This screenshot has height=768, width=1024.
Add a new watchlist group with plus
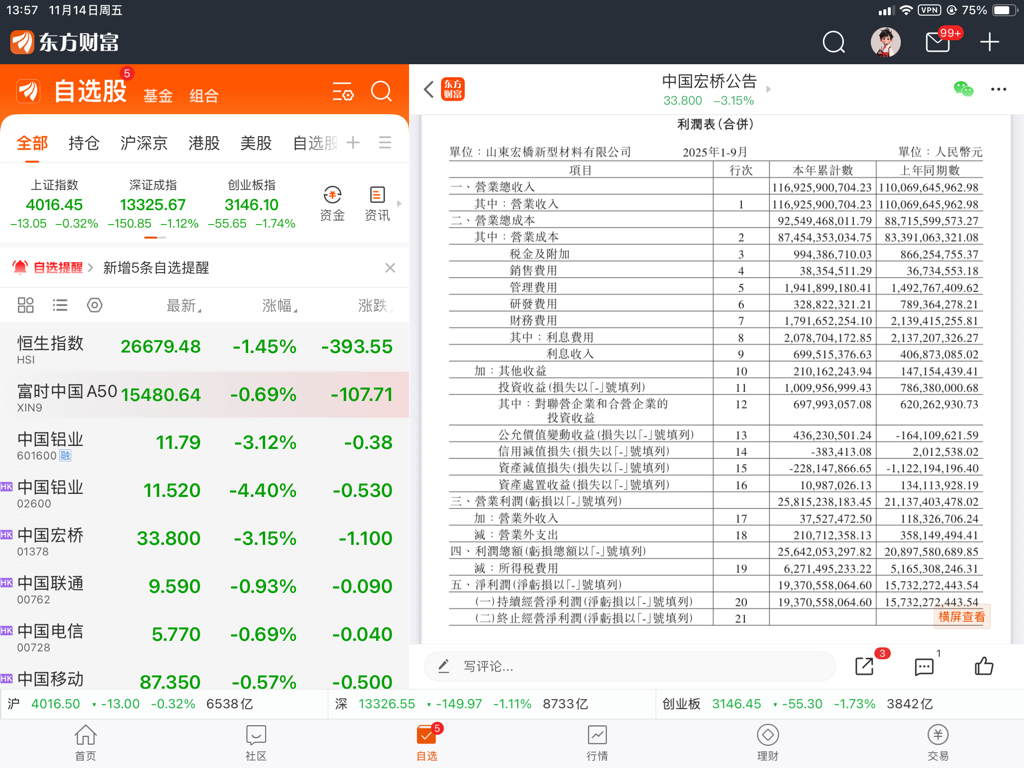click(x=353, y=142)
